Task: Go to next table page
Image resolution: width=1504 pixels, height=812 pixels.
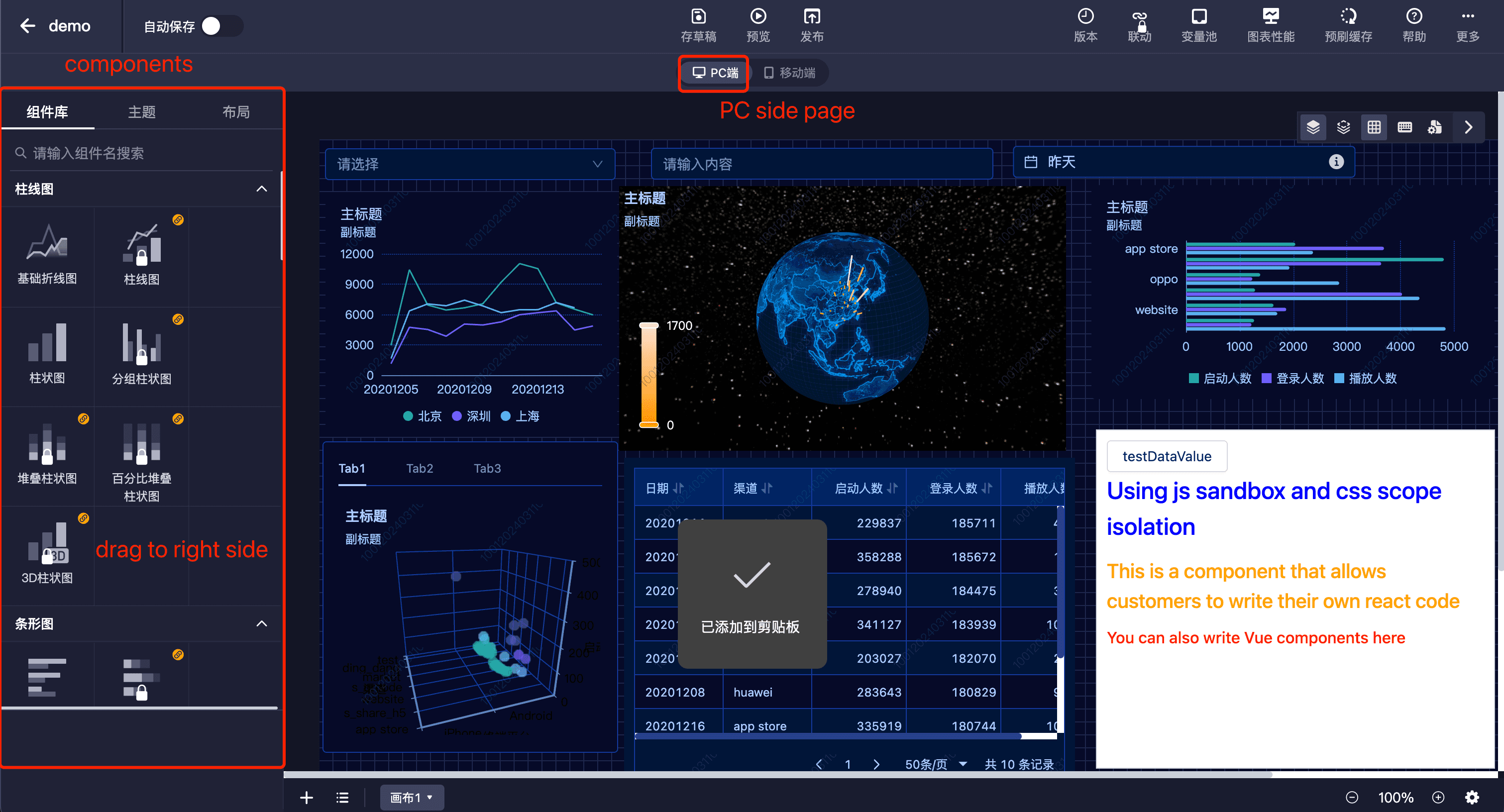Action: [x=876, y=764]
